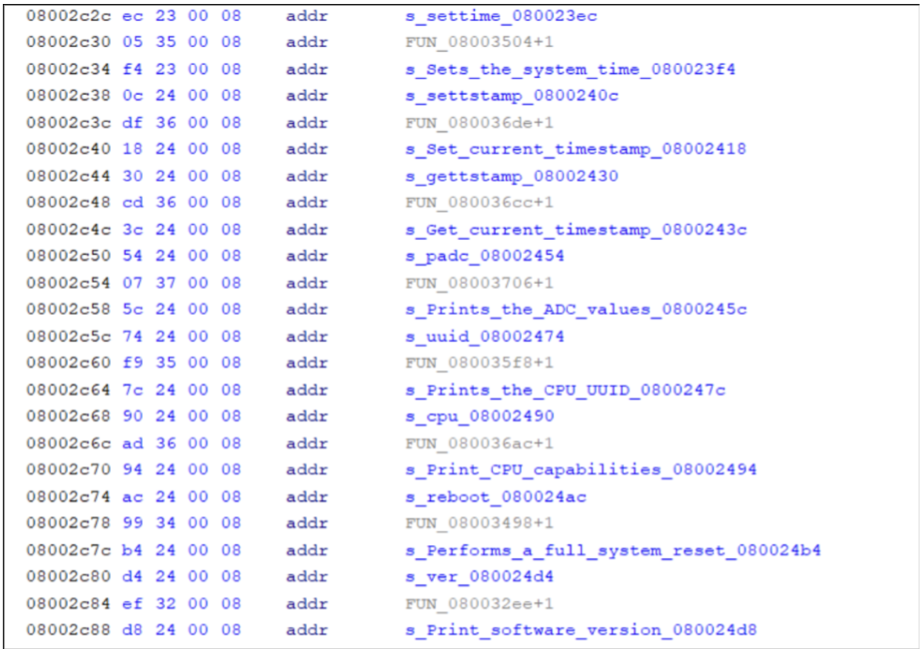Select the s_padc_08002454 string label
Image resolution: width=921 pixels, height=649 pixels.
pos(484,256)
